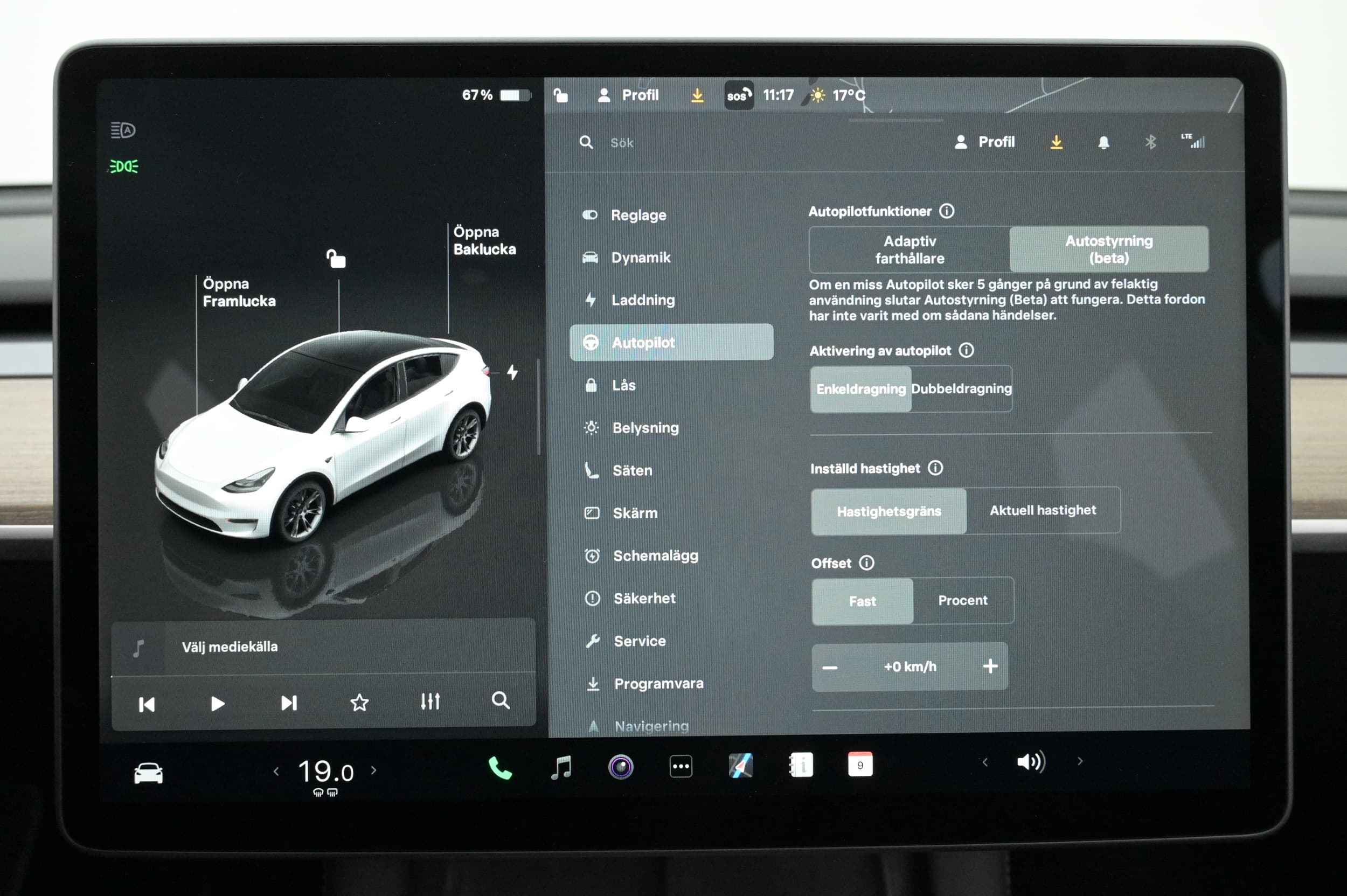
Task: Lower volume with left chevron
Action: coord(985,762)
